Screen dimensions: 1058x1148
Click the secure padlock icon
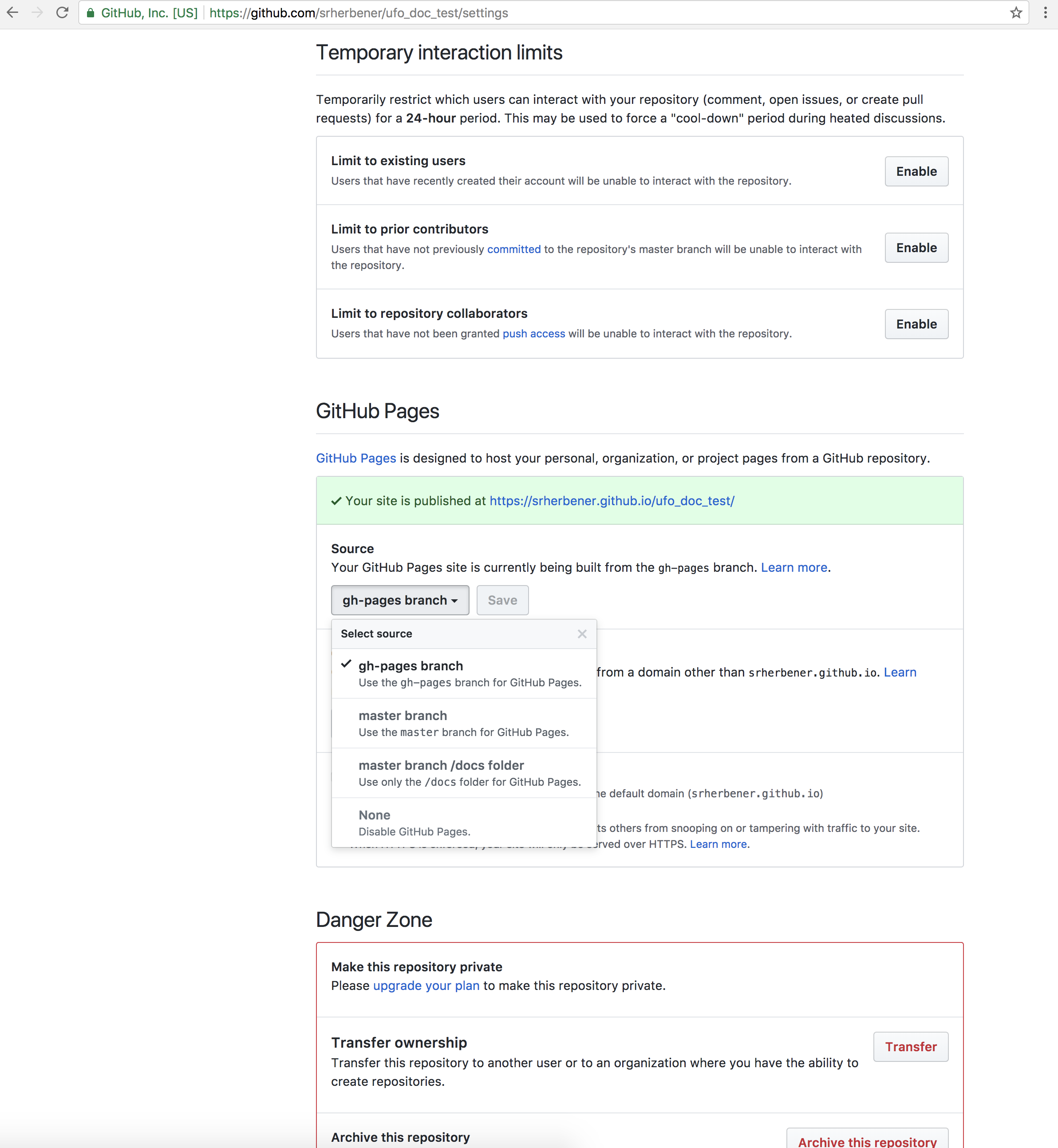tap(91, 12)
